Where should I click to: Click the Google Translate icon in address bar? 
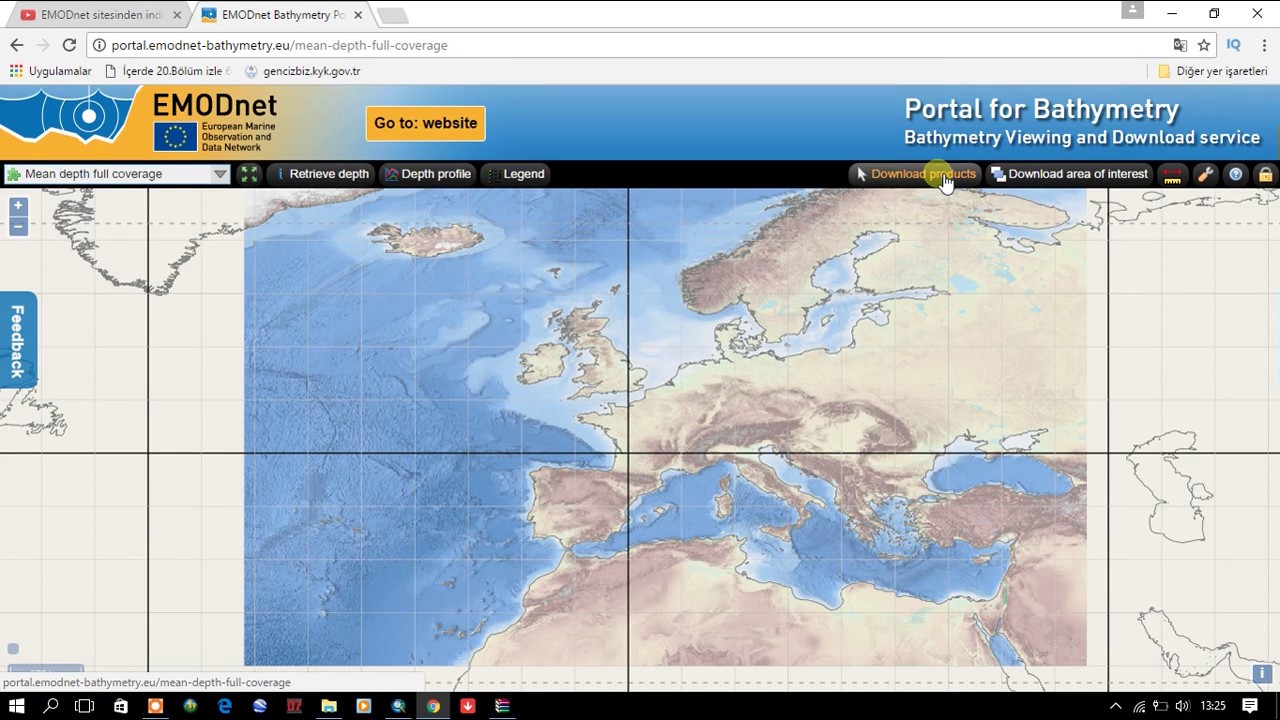1180,45
